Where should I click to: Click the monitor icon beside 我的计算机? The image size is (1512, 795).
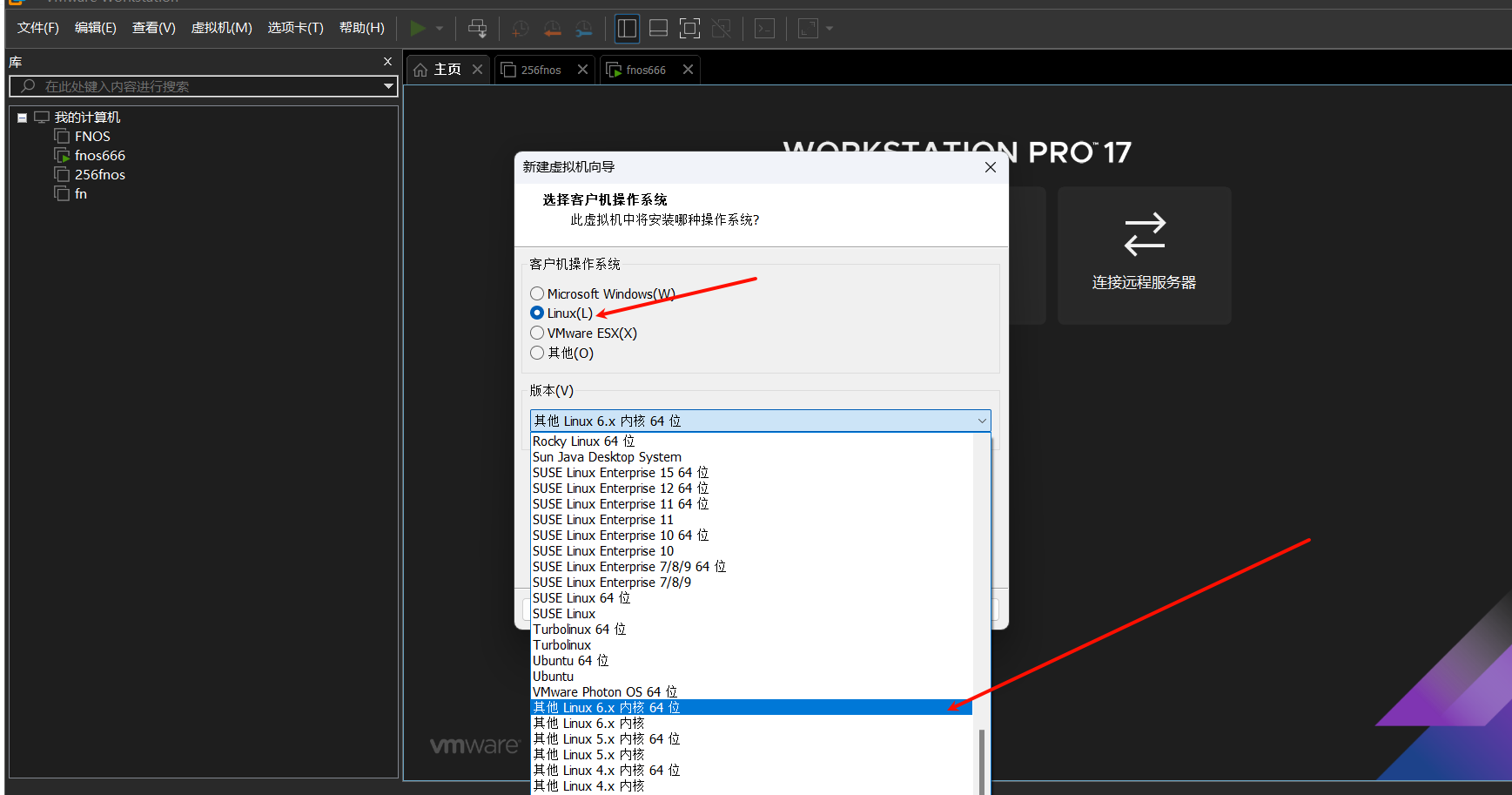42,118
